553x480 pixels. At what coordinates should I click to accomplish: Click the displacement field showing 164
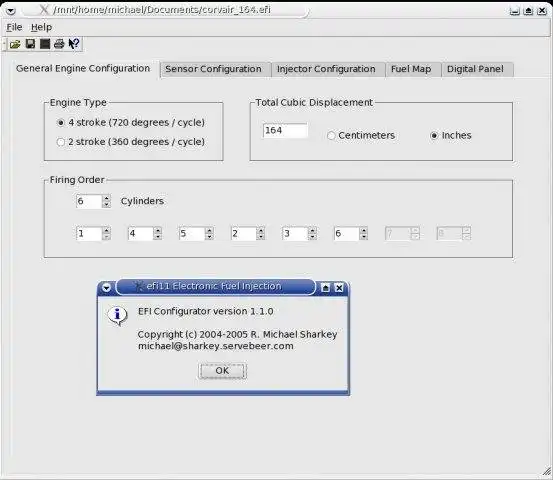tap(285, 130)
